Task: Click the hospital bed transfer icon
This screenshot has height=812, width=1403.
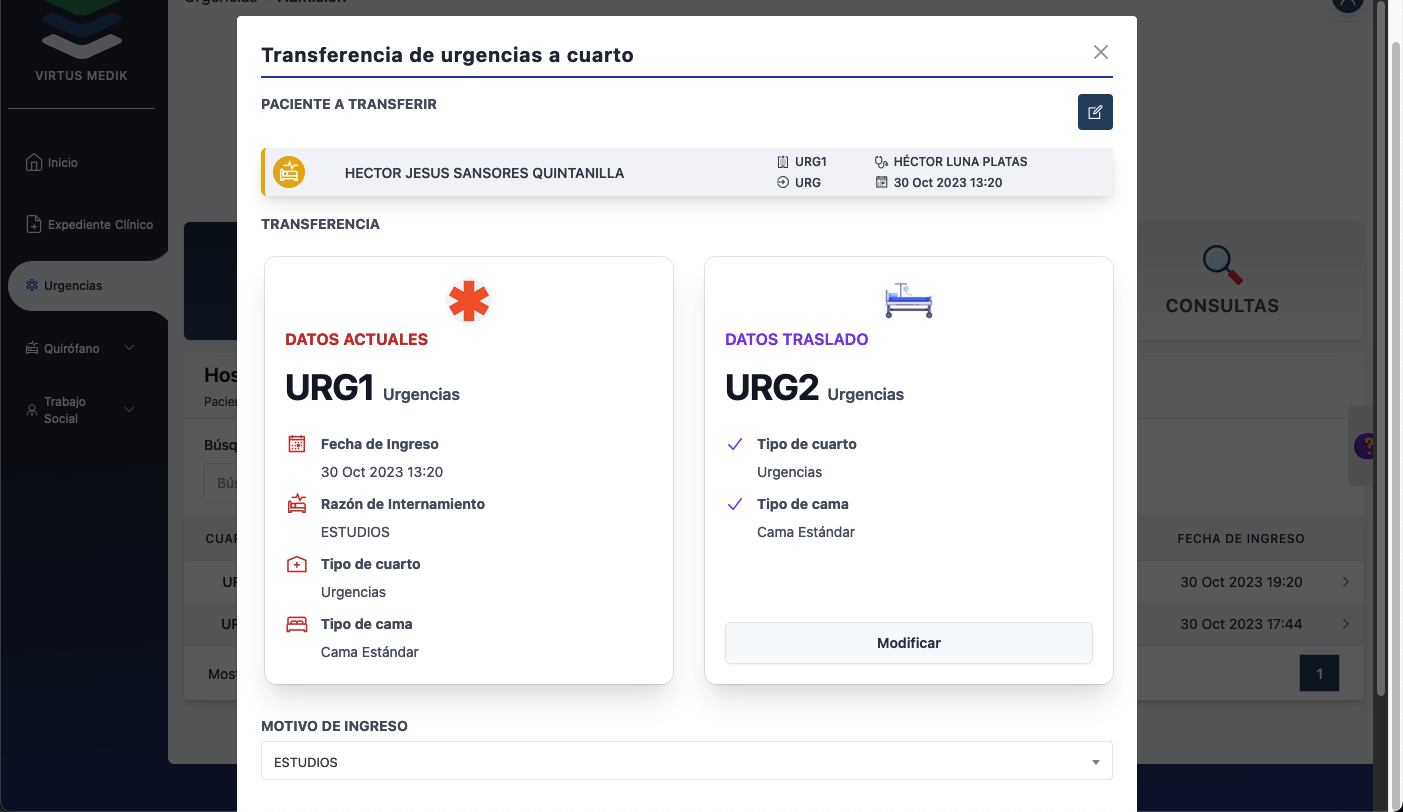Action: point(908,300)
